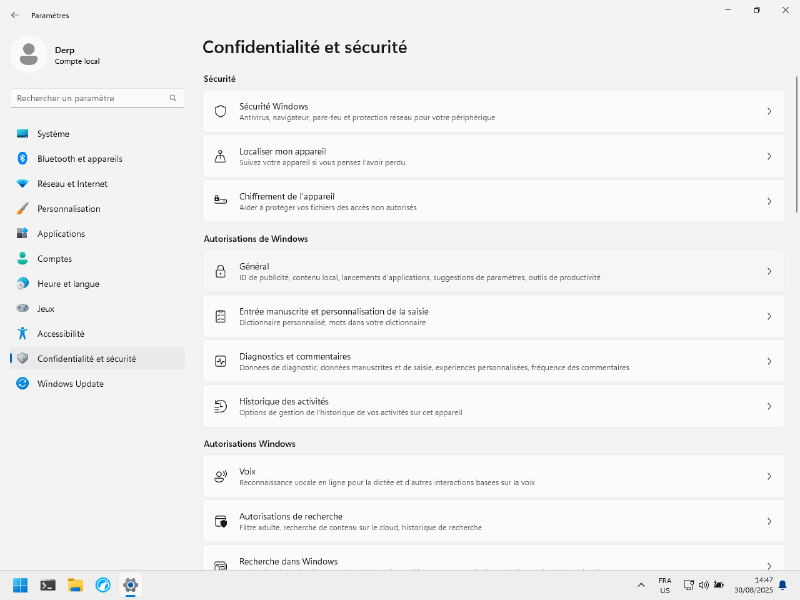800x600 pixels.
Task: Expand Historique des activités options
Action: 768,406
